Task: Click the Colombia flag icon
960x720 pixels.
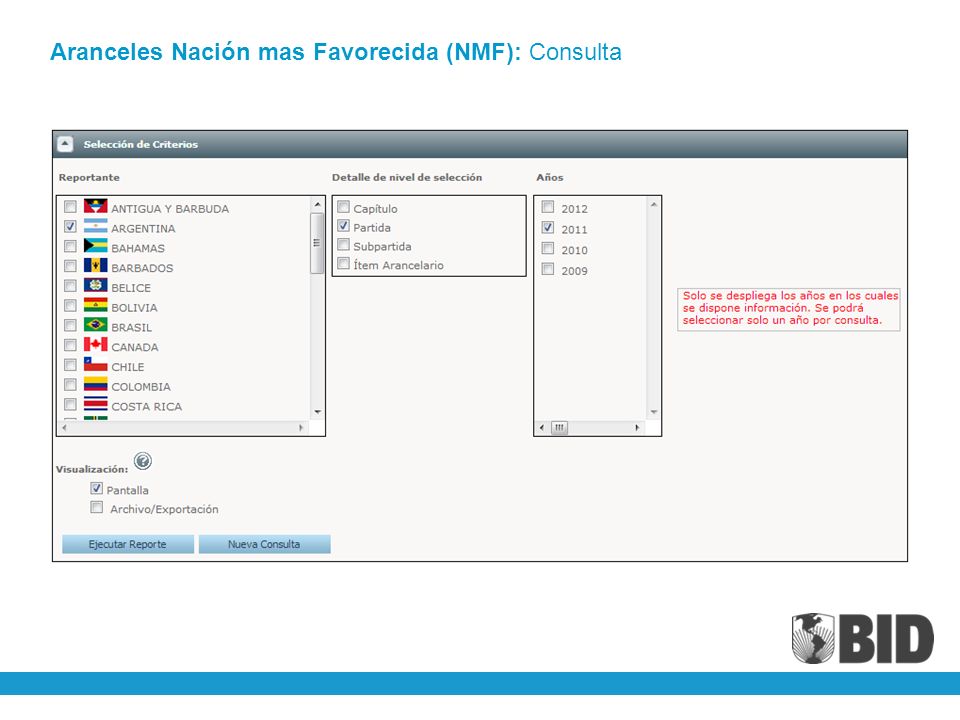Action: [96, 384]
